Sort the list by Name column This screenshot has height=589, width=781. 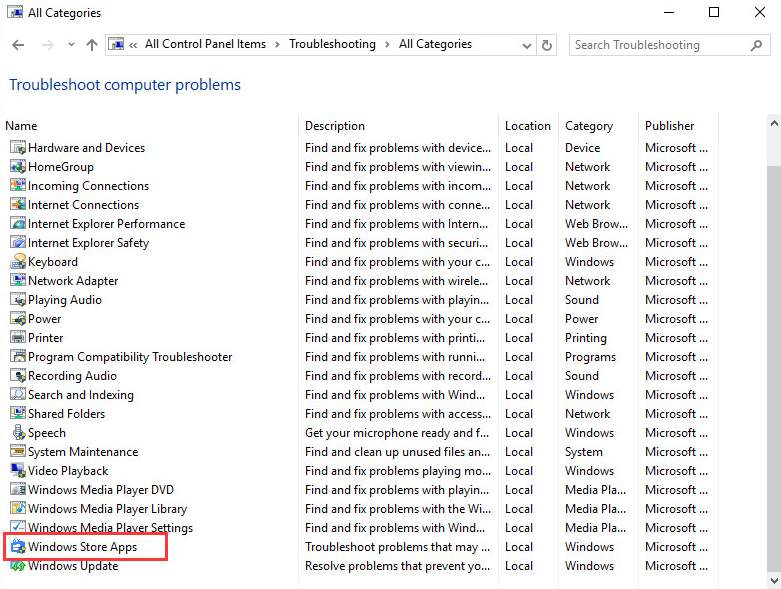pyautogui.click(x=21, y=126)
